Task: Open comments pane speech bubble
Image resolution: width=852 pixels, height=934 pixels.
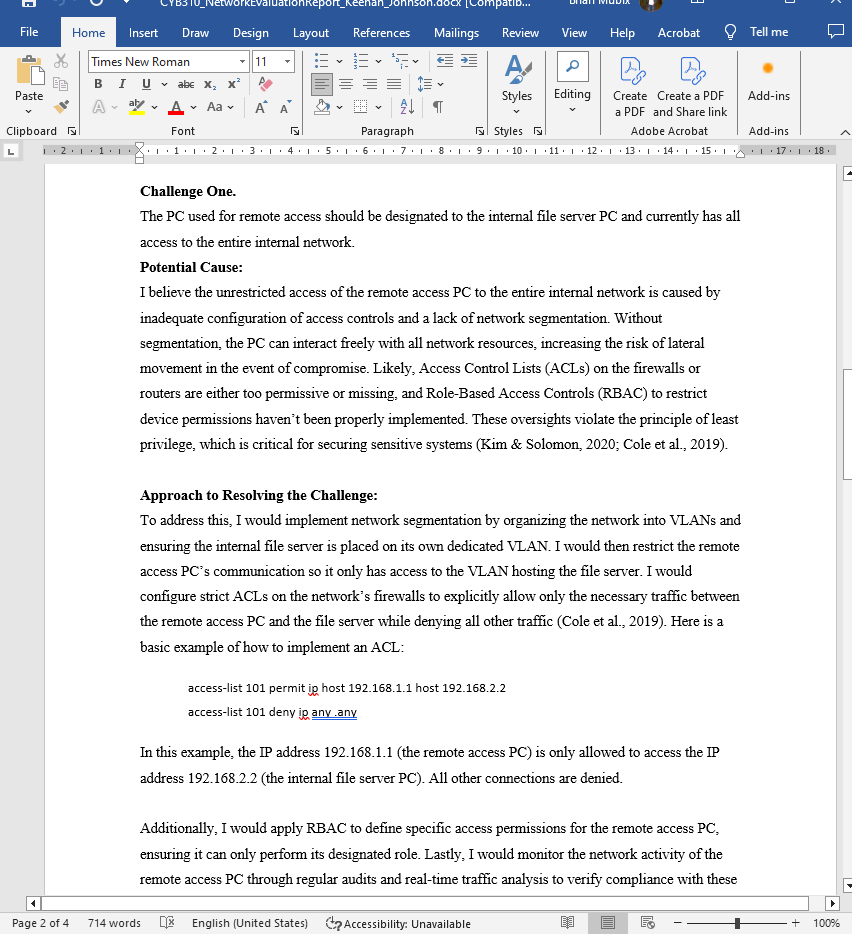Action: [x=836, y=32]
